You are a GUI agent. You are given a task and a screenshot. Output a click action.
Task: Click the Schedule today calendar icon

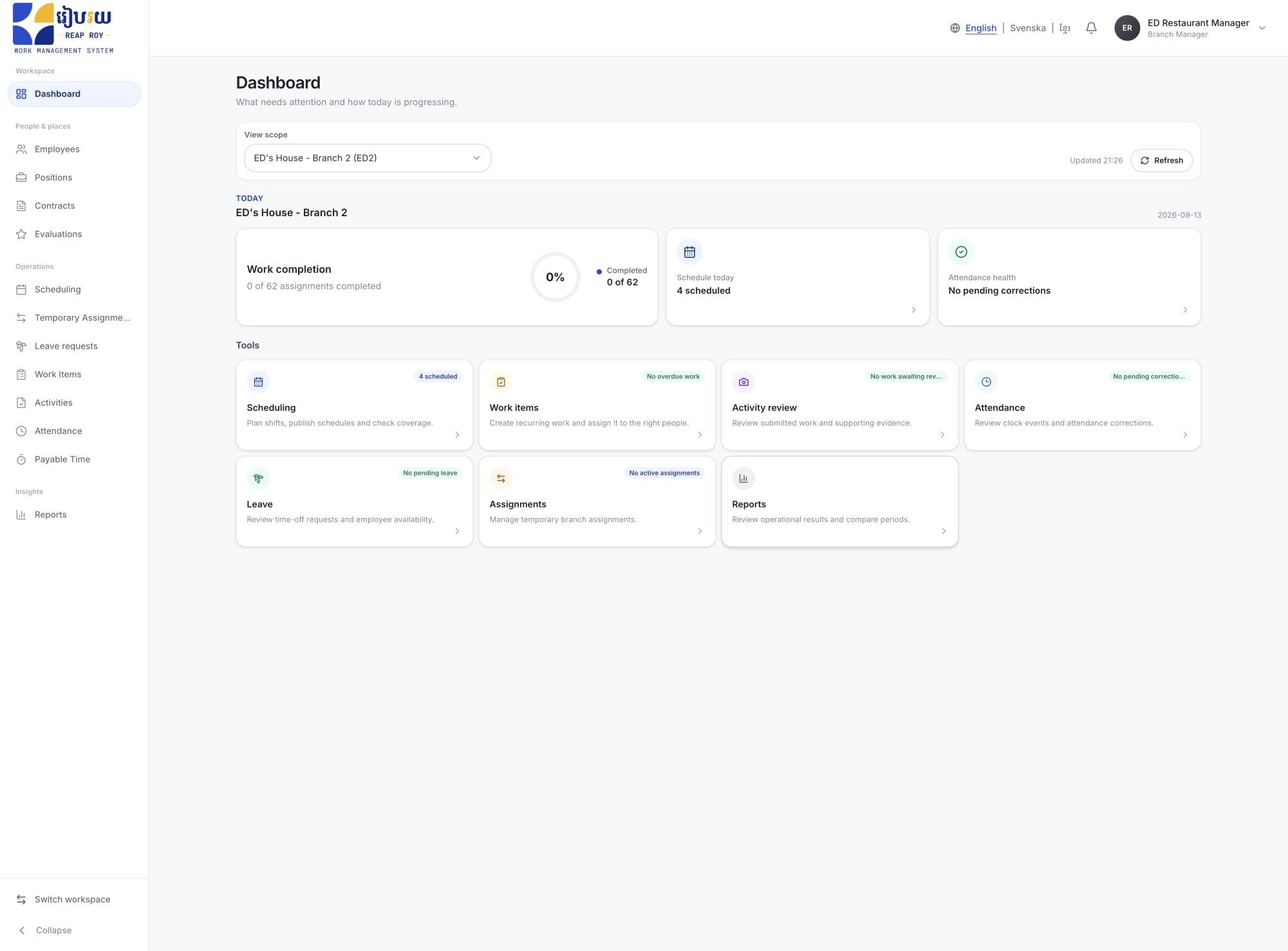tap(689, 252)
